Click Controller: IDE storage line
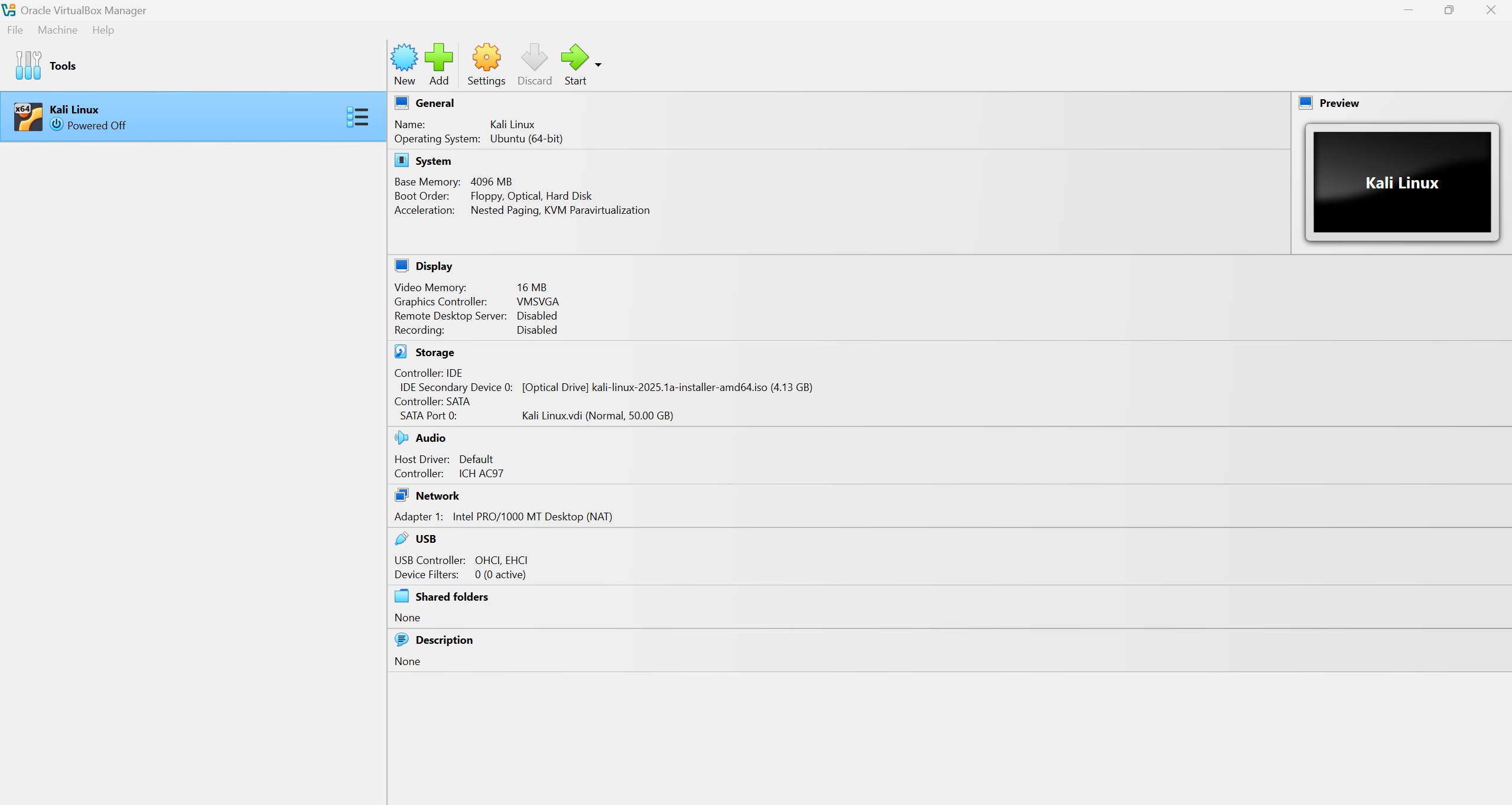The width and height of the screenshot is (1512, 805). point(428,373)
